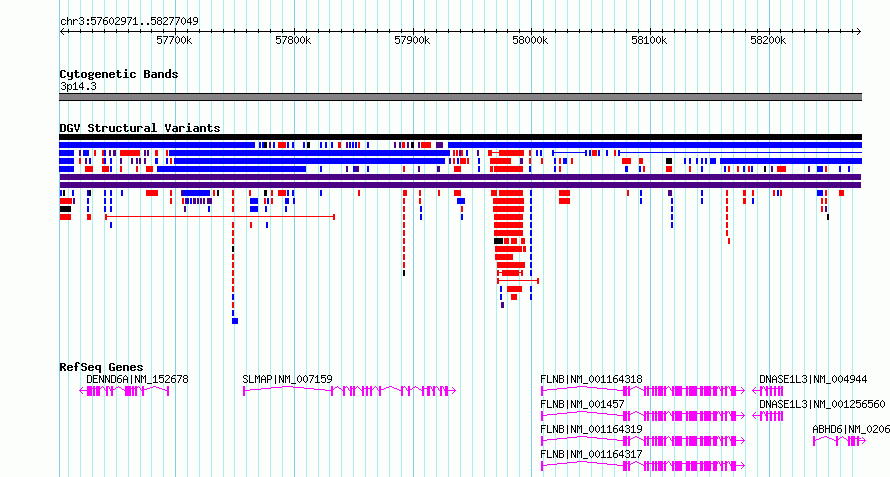This screenshot has width=890, height=477.
Task: Click the SLMAP gene exon glyph
Action: (350, 391)
